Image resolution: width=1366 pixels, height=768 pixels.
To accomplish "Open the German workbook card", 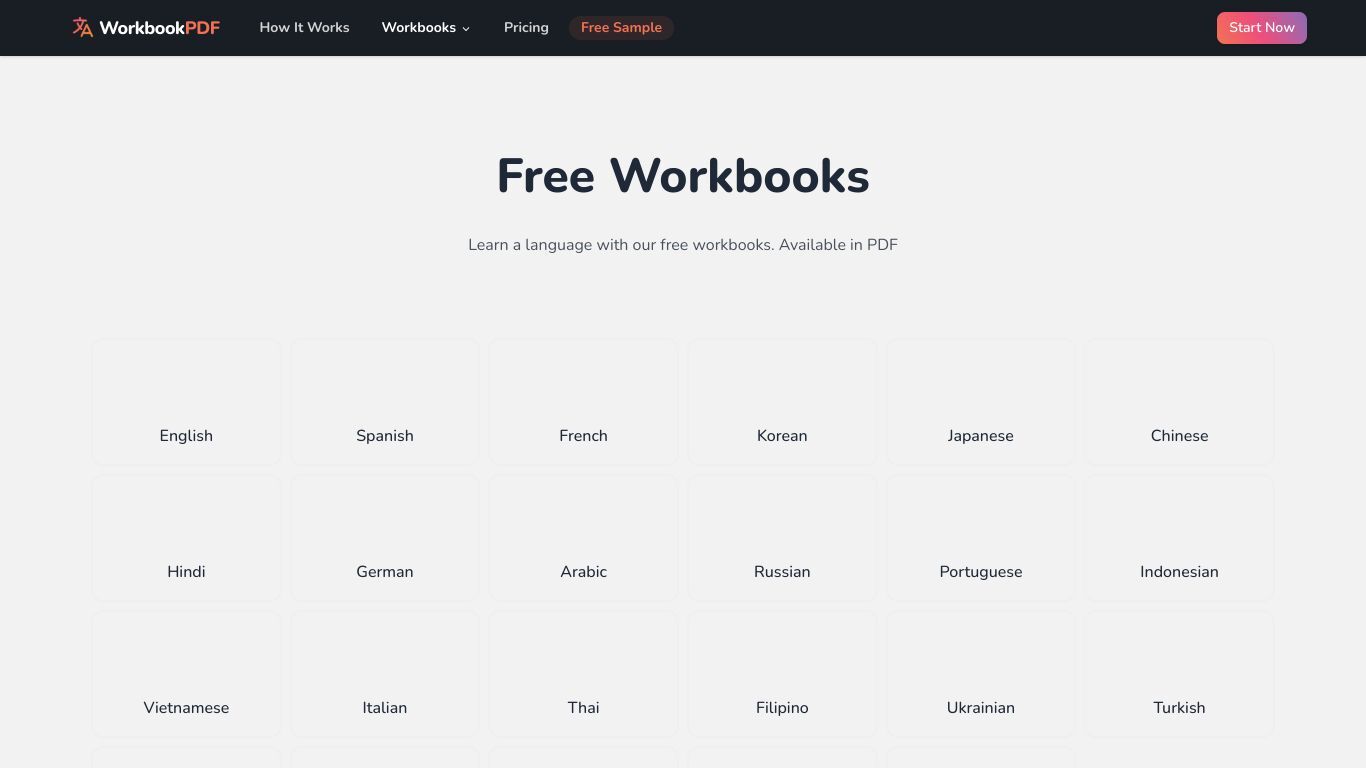I will coord(385,538).
